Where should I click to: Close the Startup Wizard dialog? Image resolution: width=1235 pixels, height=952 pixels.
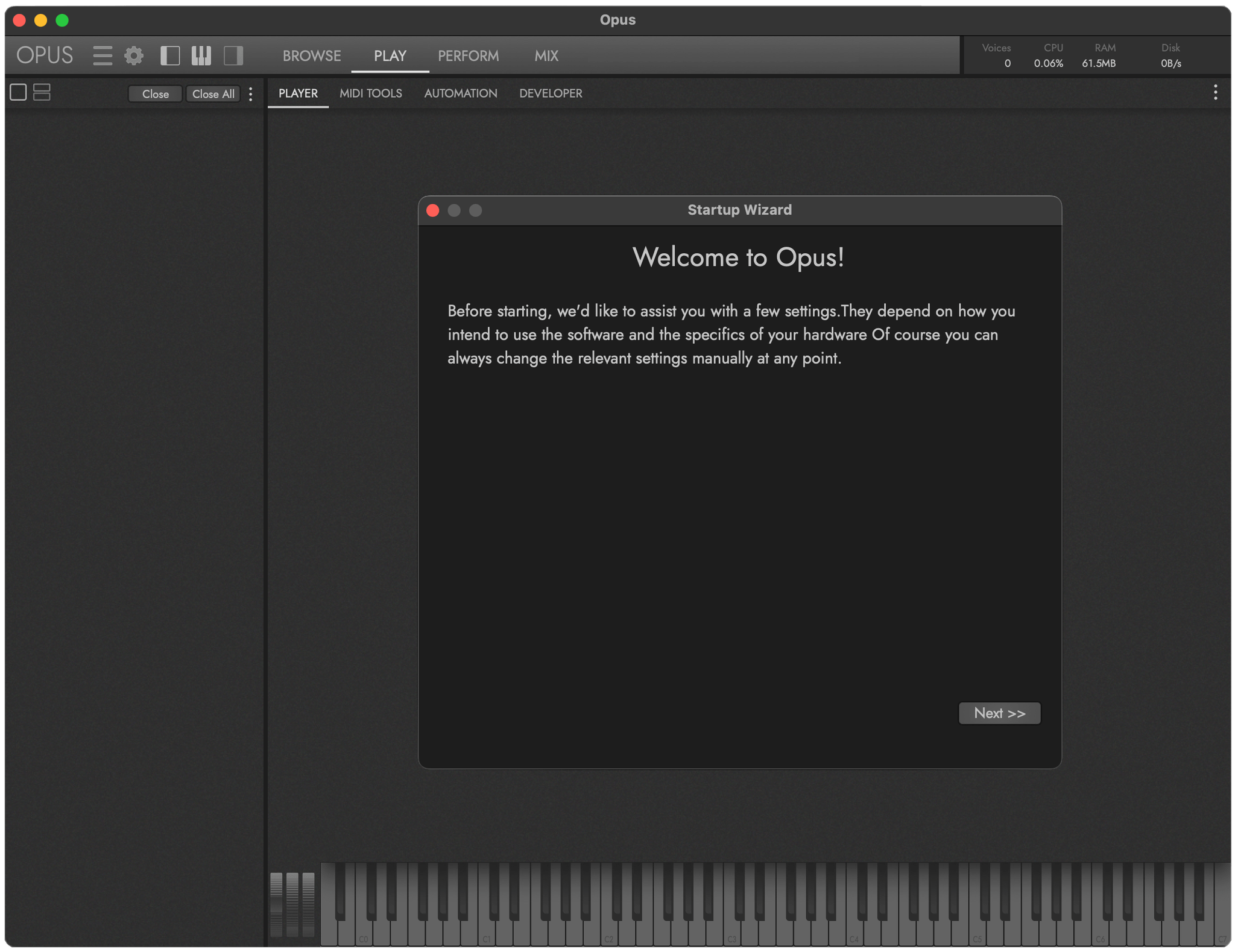432,210
